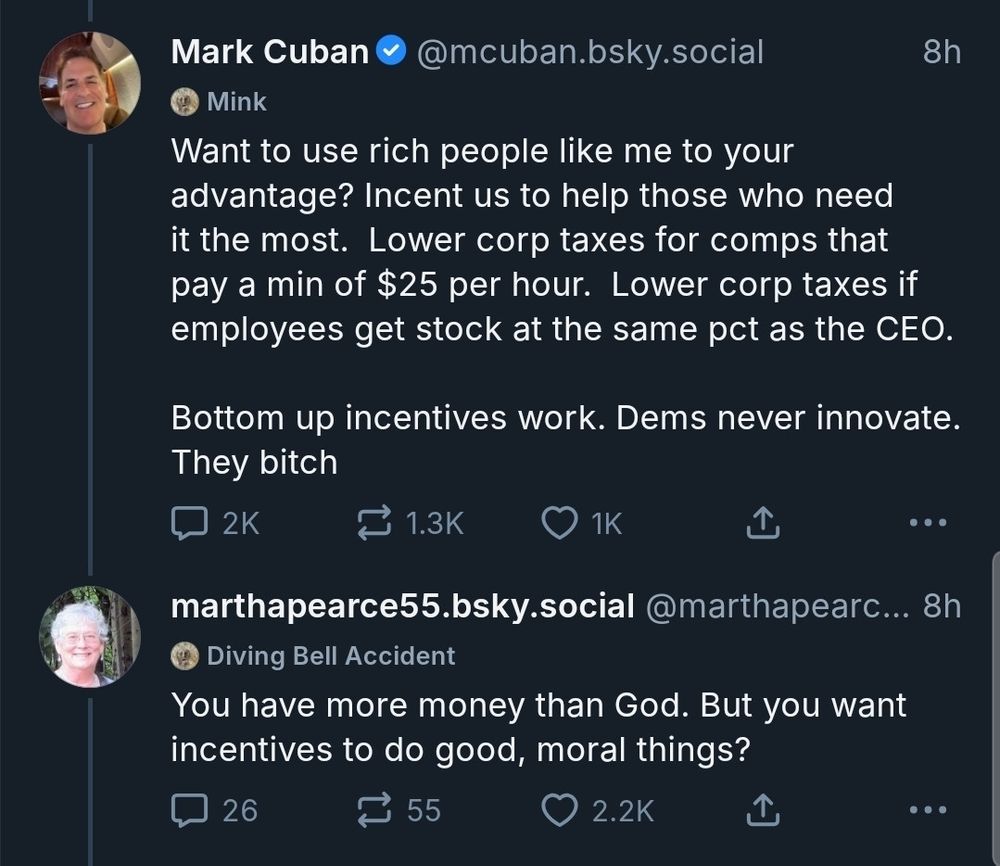The width and height of the screenshot is (1000, 866).
Task: Open Mark Cuban's profile picture
Action: 90,83
